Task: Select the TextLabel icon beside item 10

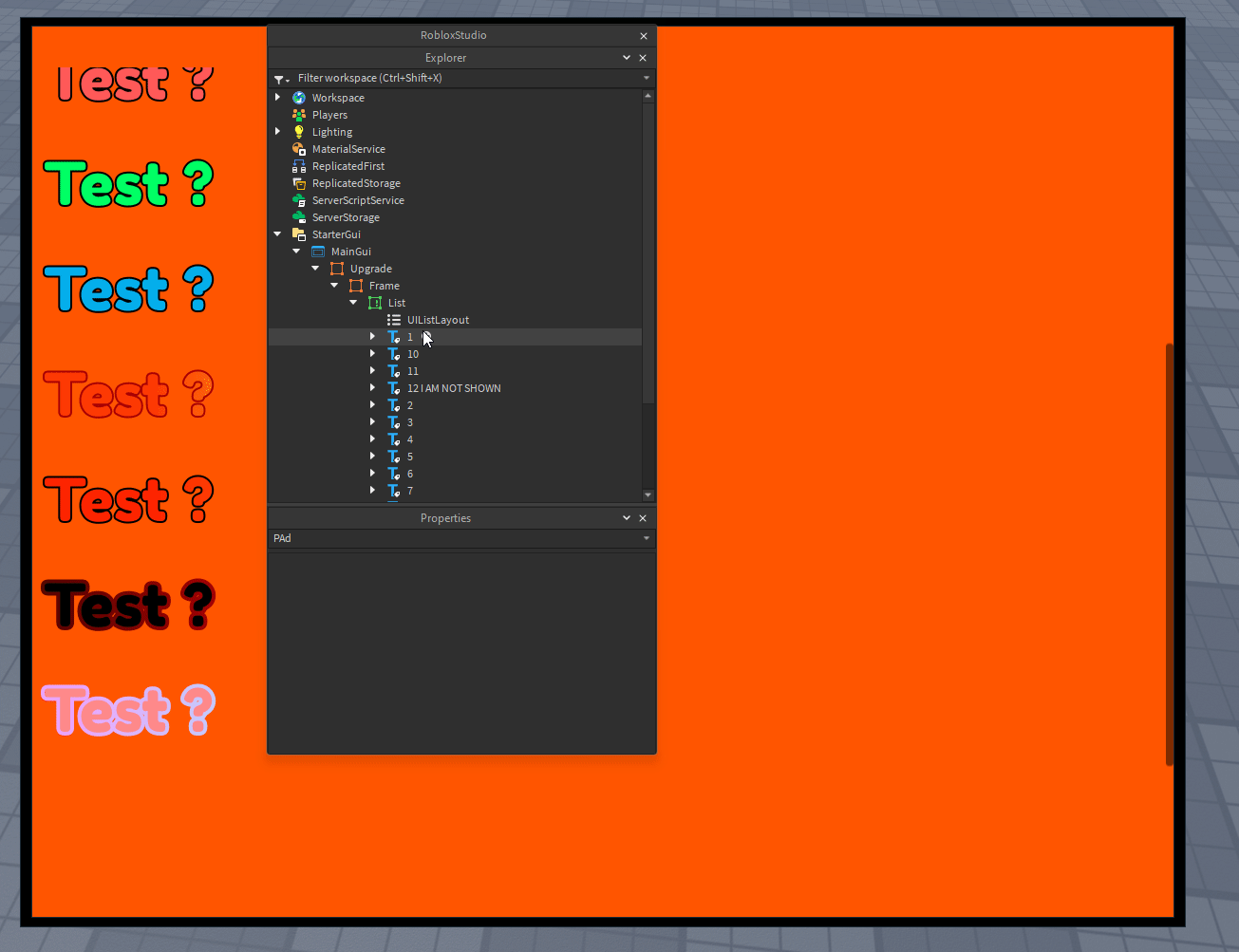Action: pyautogui.click(x=394, y=353)
